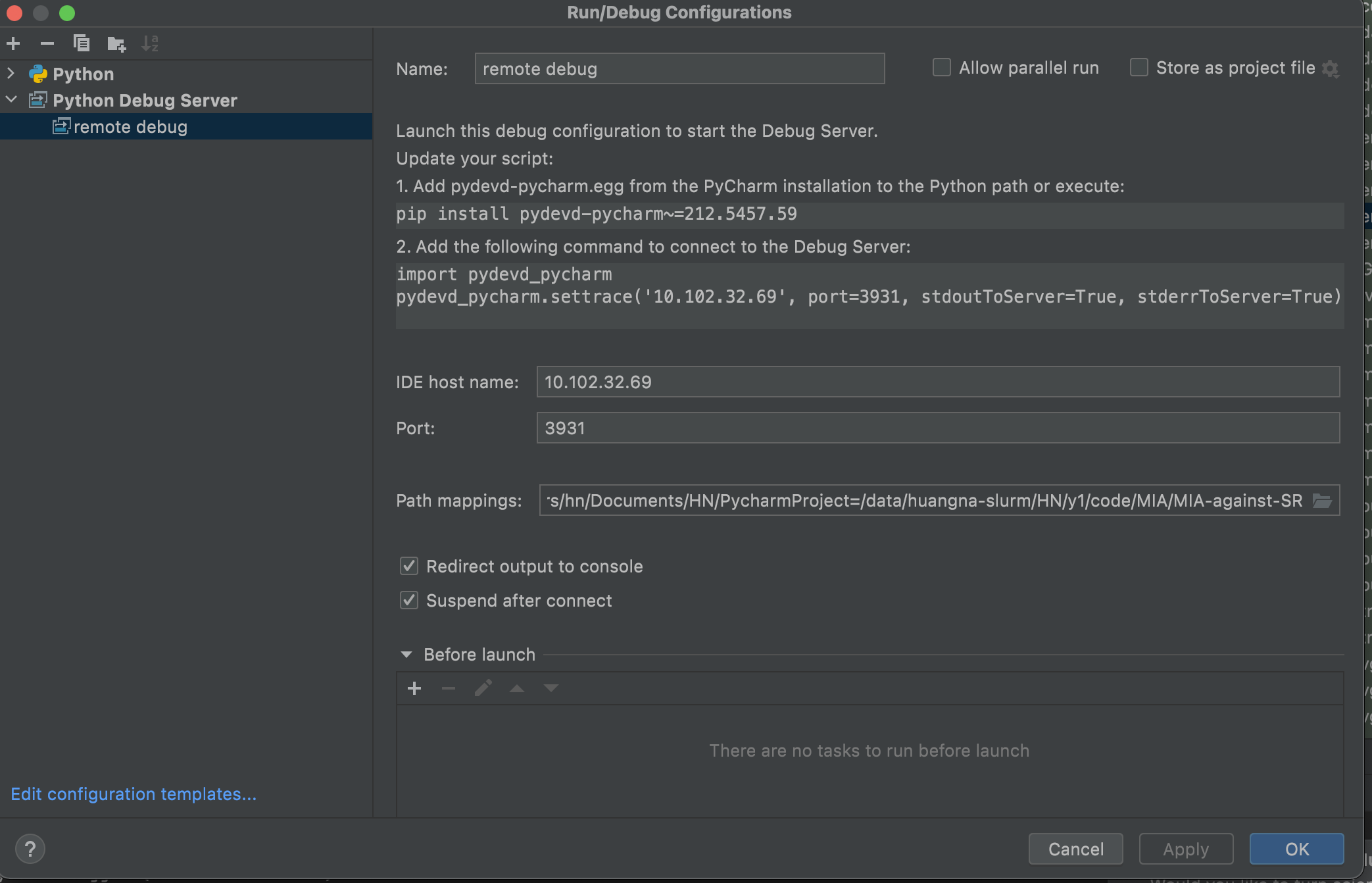Open the Path mappings folder browse icon
Viewport: 1372px width, 883px height.
[x=1322, y=501]
